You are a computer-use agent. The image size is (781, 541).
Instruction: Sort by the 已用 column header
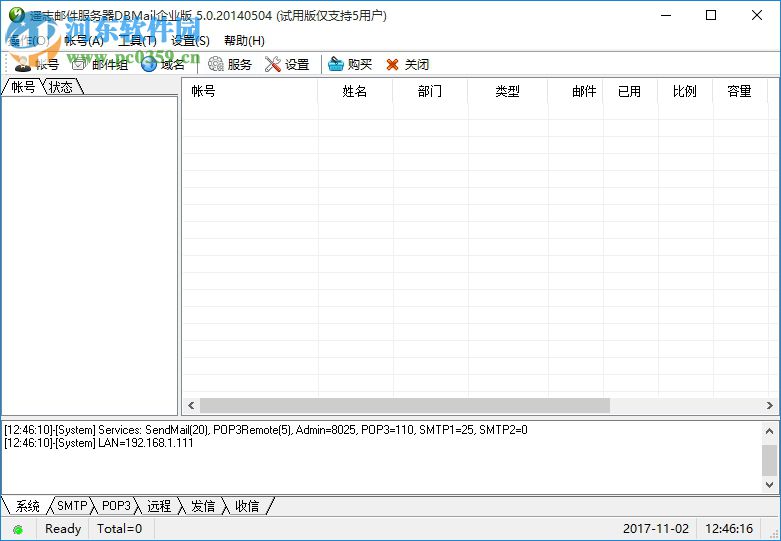630,91
